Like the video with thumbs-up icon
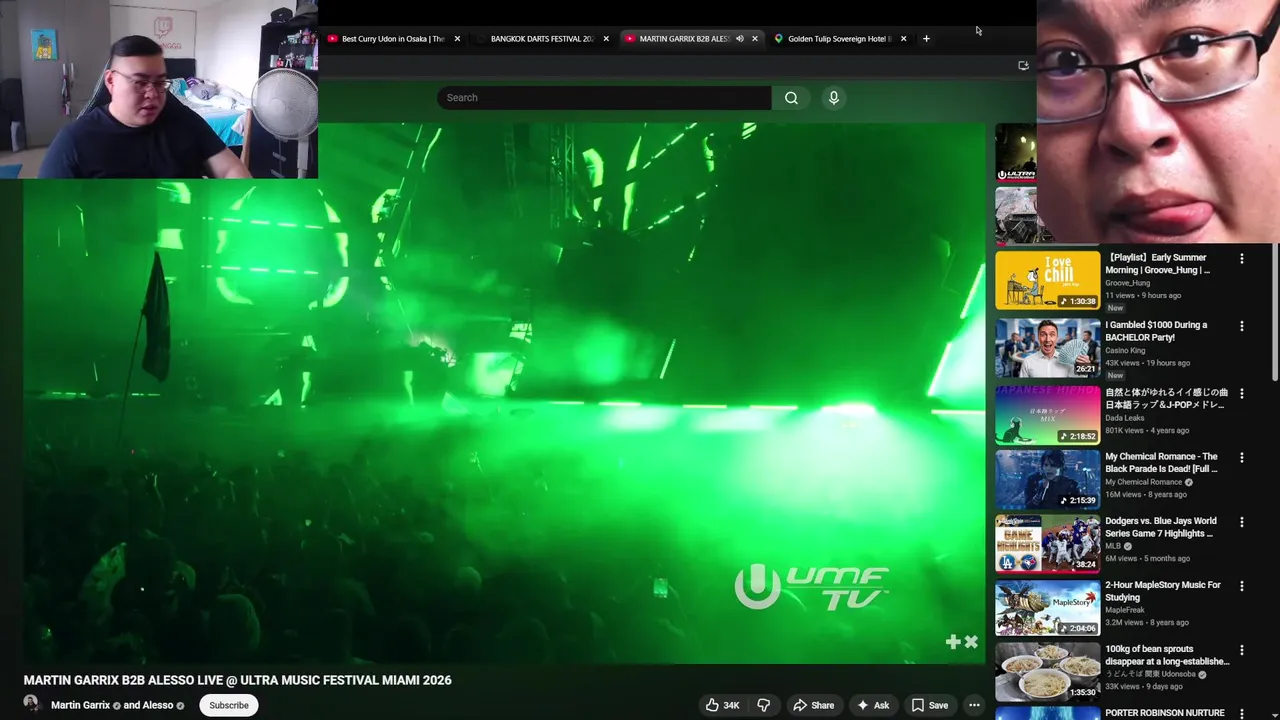The height and width of the screenshot is (720, 1280). [712, 705]
